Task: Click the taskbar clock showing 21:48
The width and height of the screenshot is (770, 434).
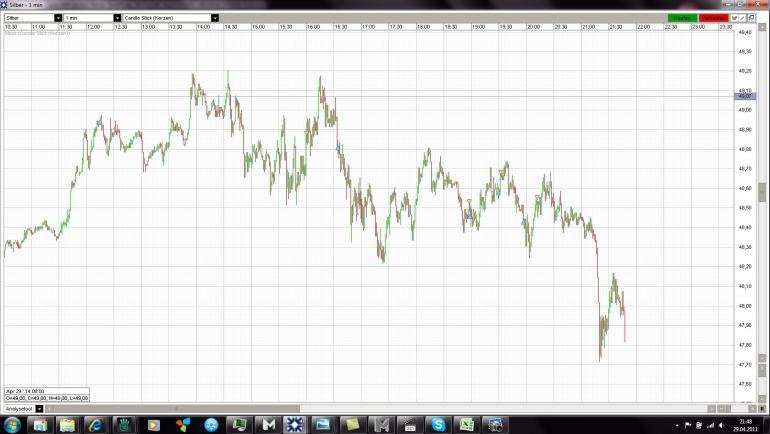Action: click(745, 425)
